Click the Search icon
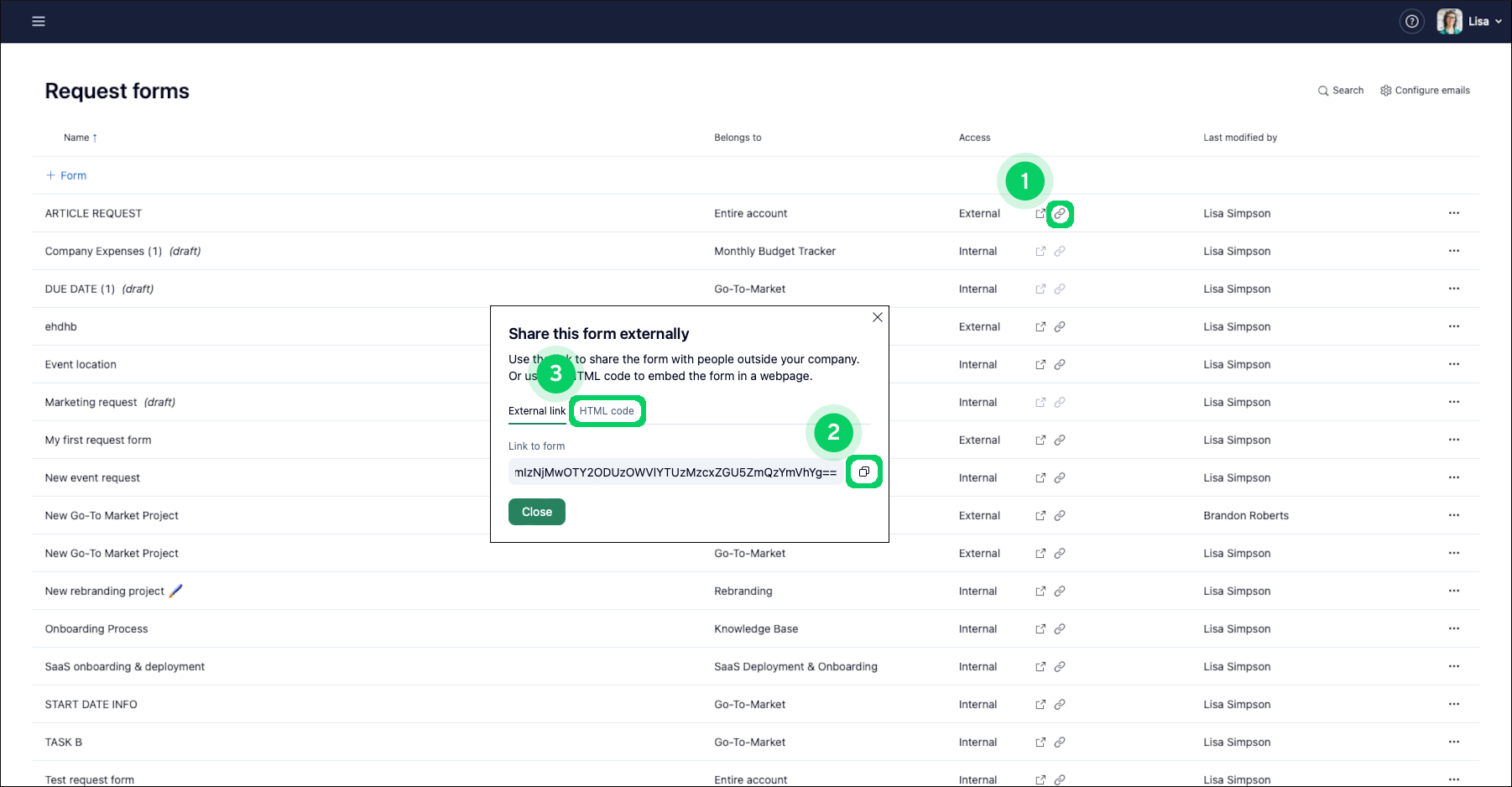The width and height of the screenshot is (1512, 787). [x=1340, y=90]
